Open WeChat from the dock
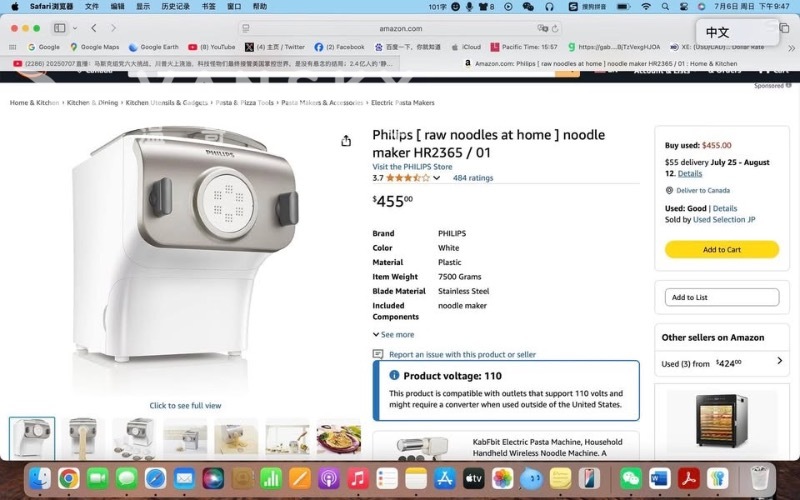800x500 pixels. coord(631,479)
